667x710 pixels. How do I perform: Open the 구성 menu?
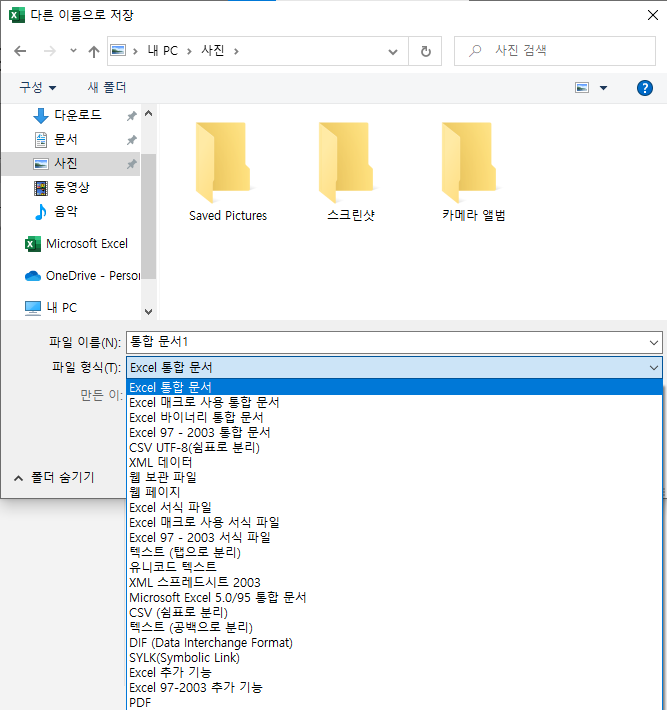(x=38, y=87)
